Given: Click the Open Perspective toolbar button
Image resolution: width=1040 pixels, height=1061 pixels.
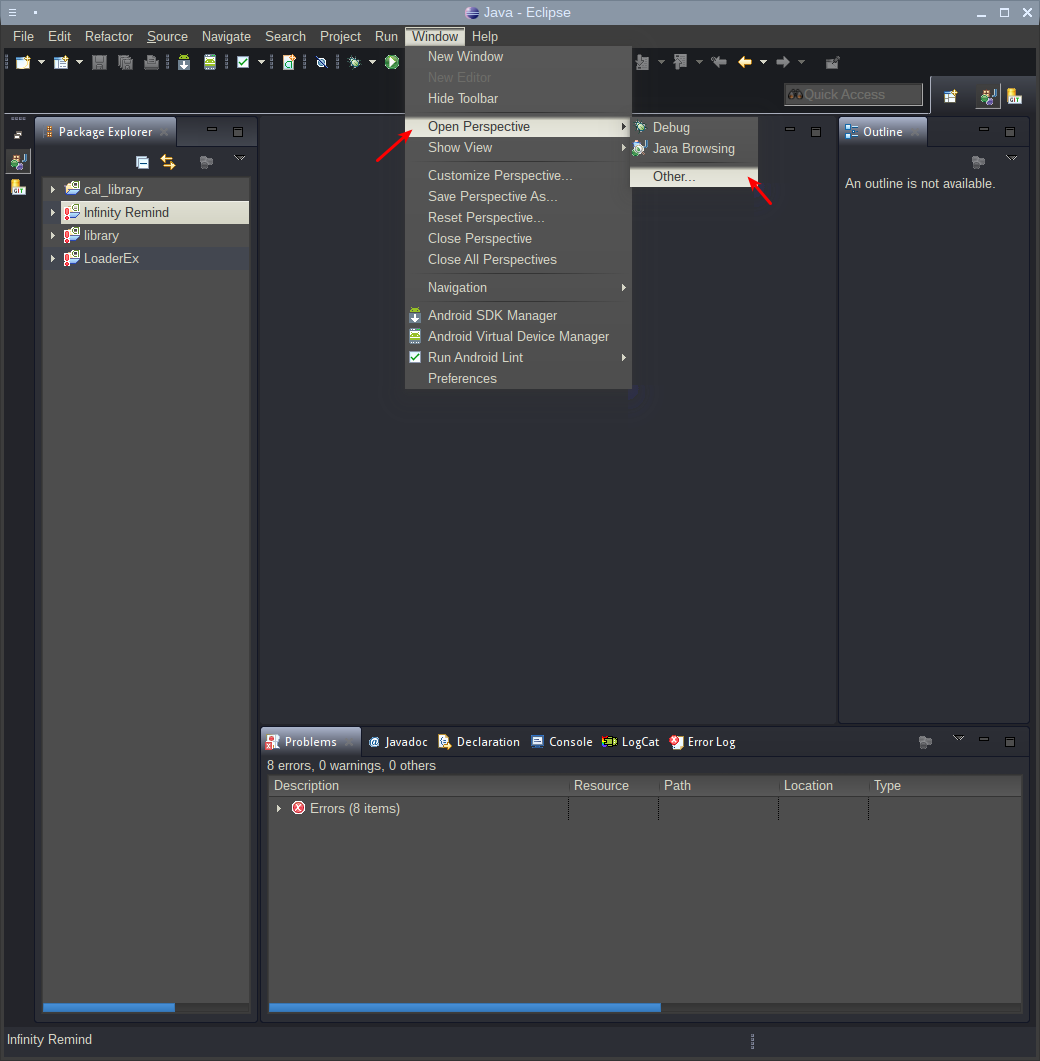Looking at the screenshot, I should [951, 96].
